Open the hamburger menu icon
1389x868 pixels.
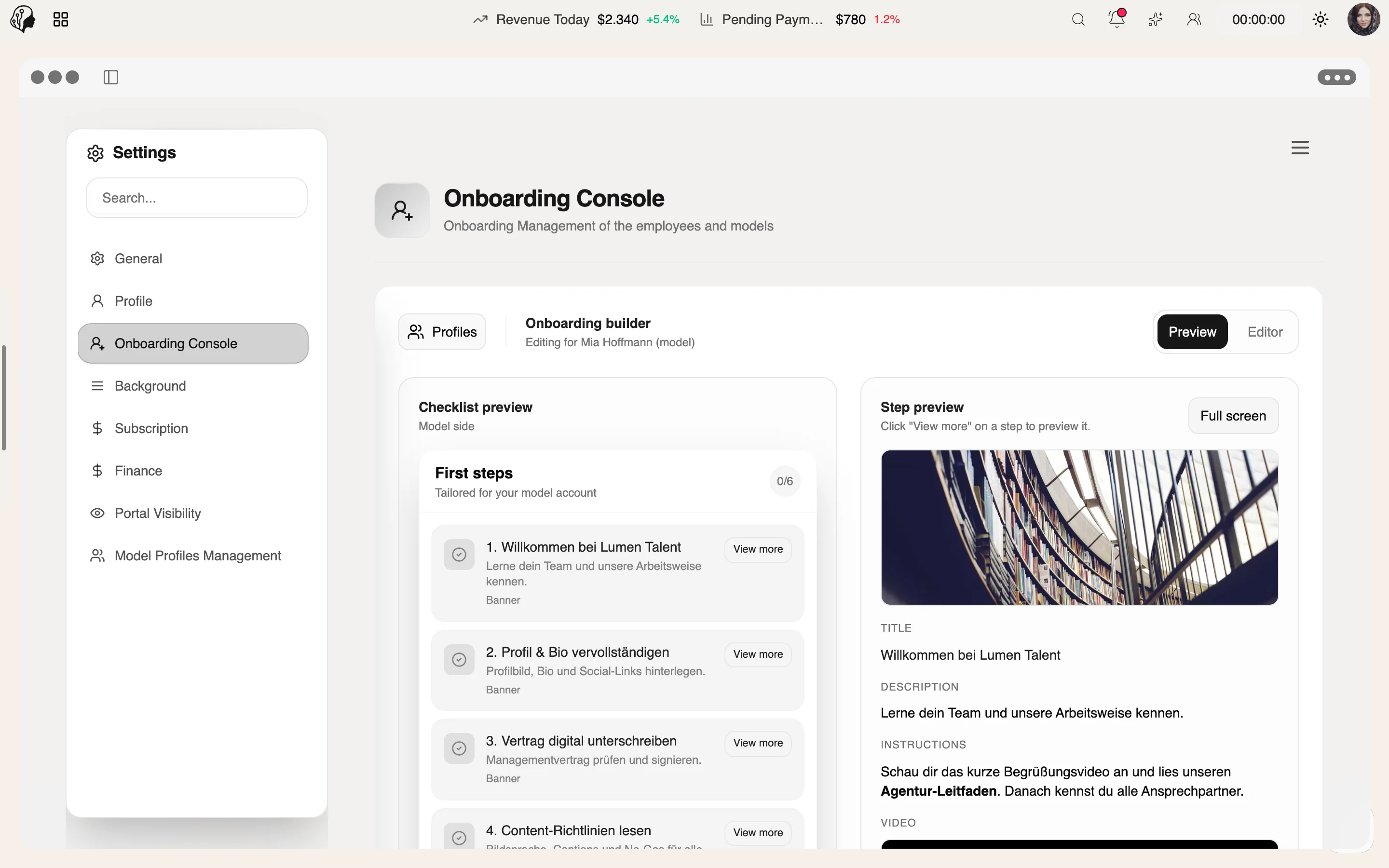1300,148
